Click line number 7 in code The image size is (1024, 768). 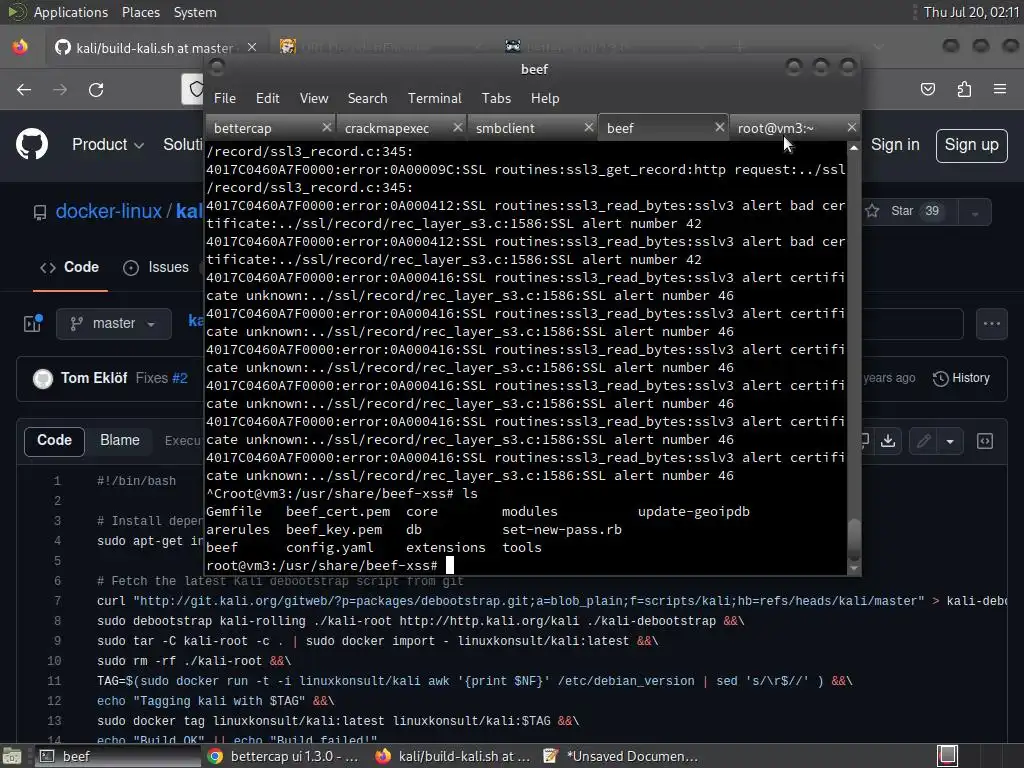click(57, 601)
